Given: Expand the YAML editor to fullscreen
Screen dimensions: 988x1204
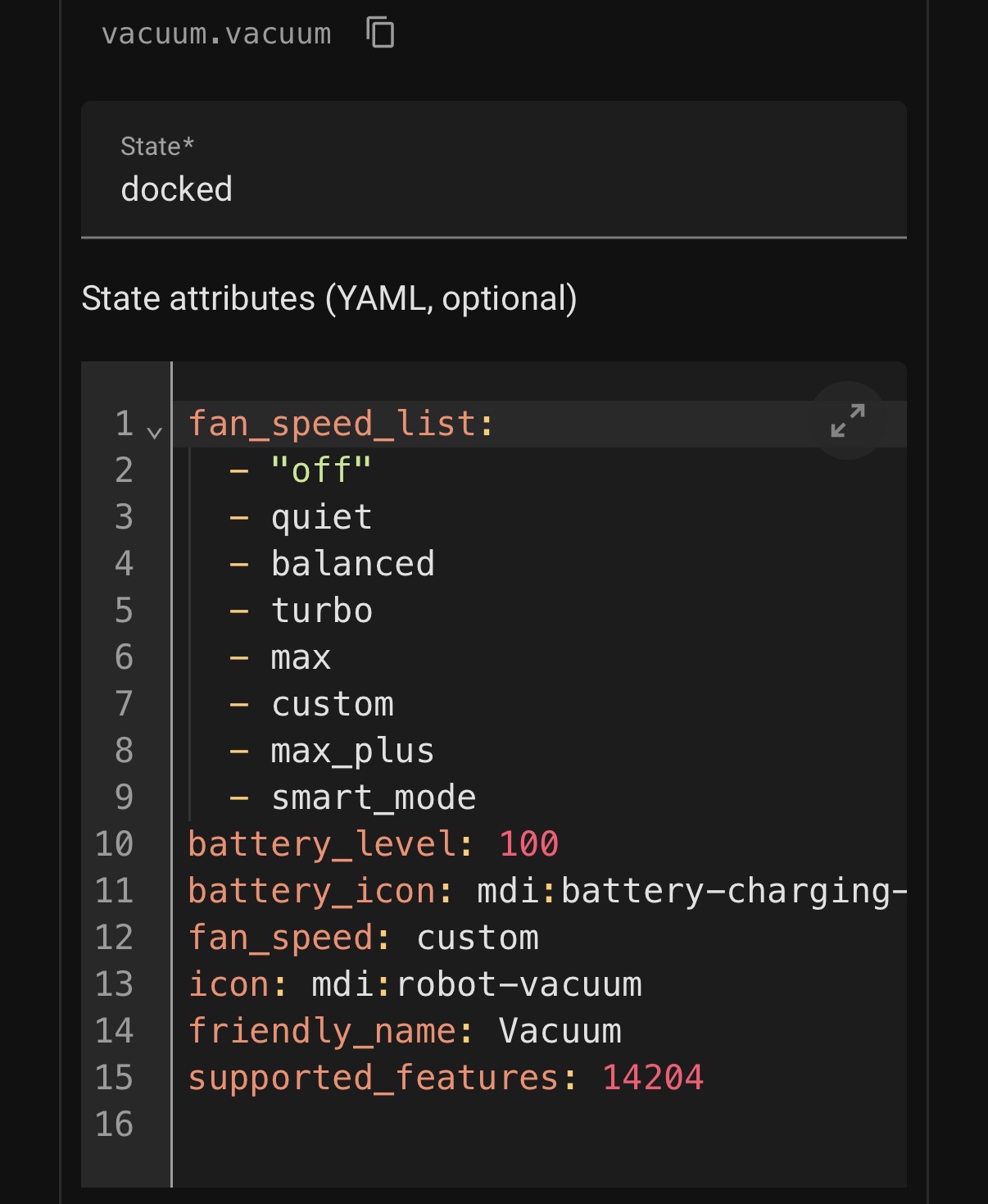Looking at the screenshot, I should 847,420.
